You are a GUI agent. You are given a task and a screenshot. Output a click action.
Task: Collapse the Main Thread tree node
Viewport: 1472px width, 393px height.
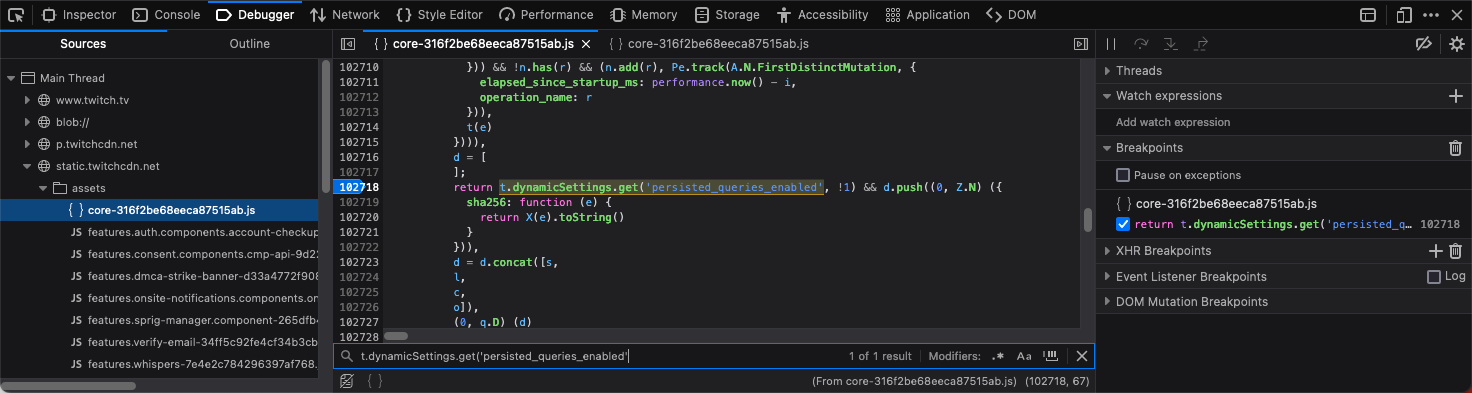point(11,78)
